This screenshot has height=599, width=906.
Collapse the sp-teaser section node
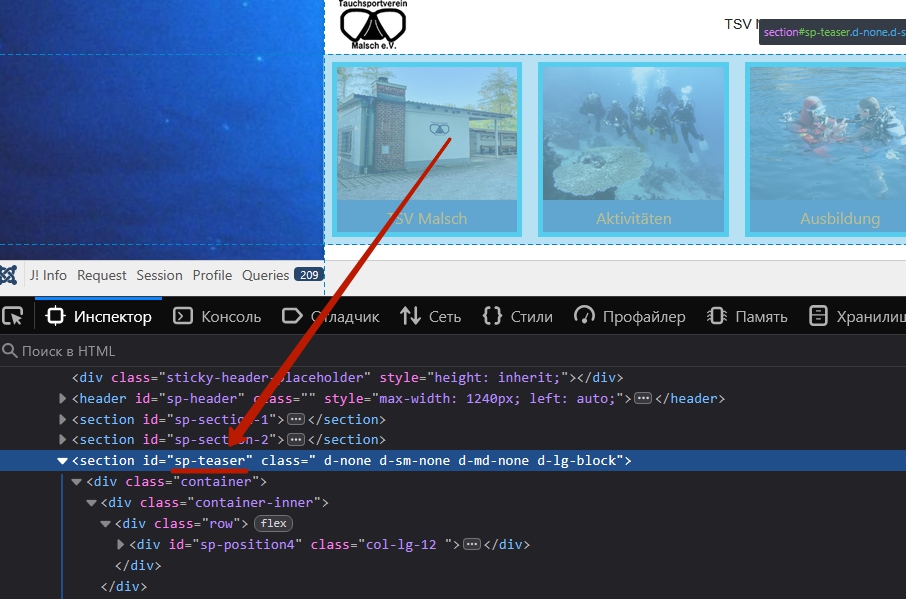tap(63, 461)
